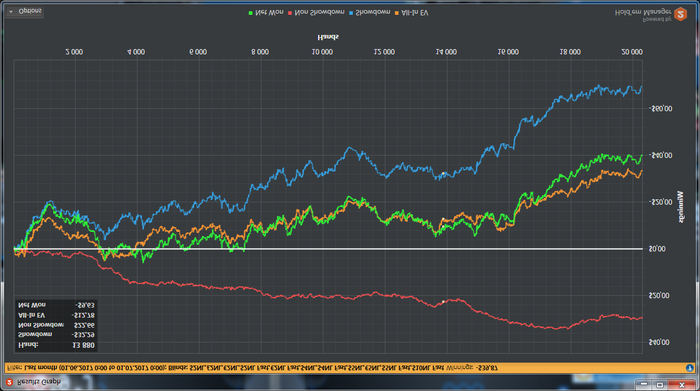Click the blue Showdown legend swatch
This screenshot has height=391, width=700.
click(x=351, y=13)
